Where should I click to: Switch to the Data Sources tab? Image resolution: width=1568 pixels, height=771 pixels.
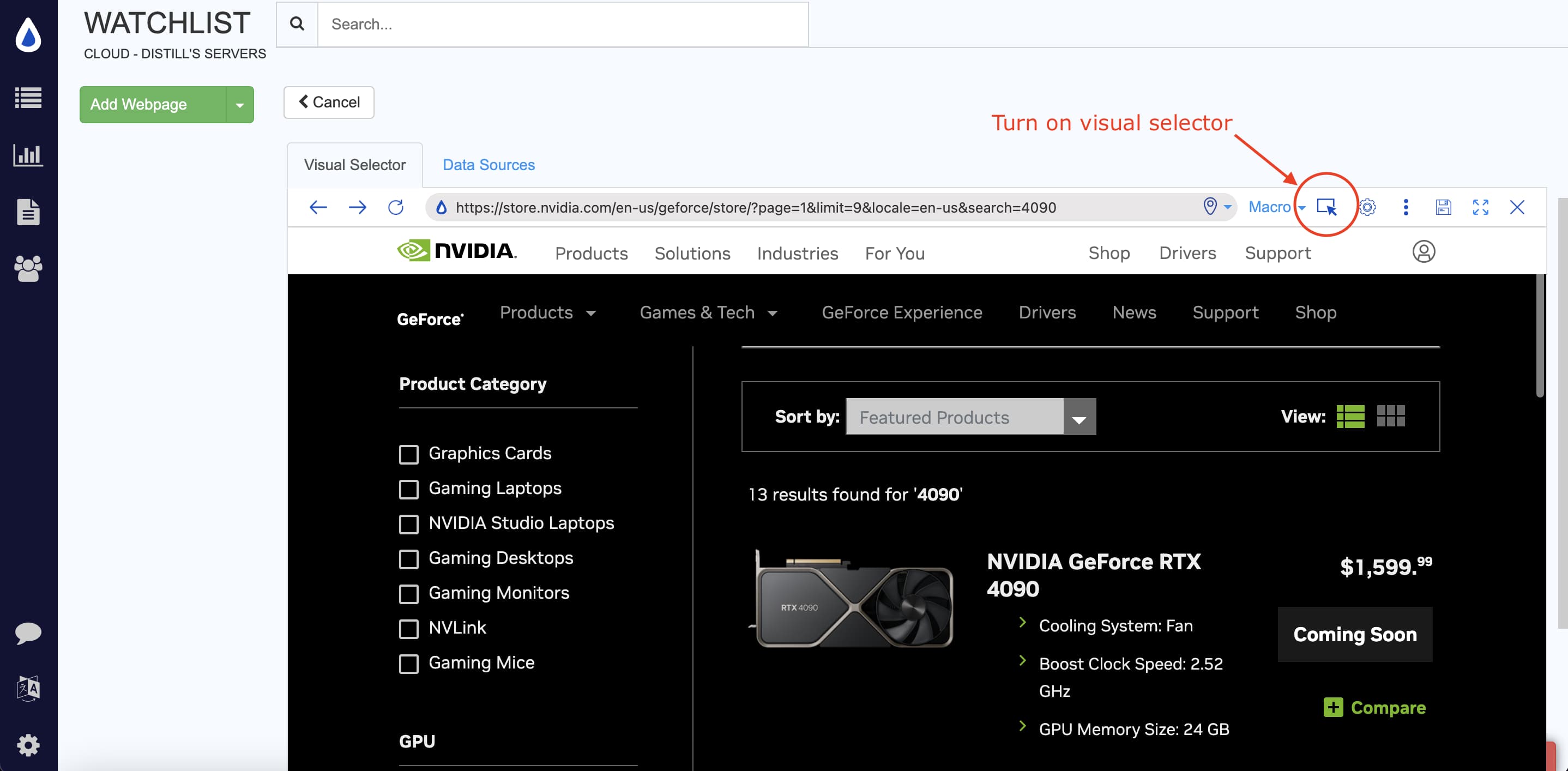point(488,164)
